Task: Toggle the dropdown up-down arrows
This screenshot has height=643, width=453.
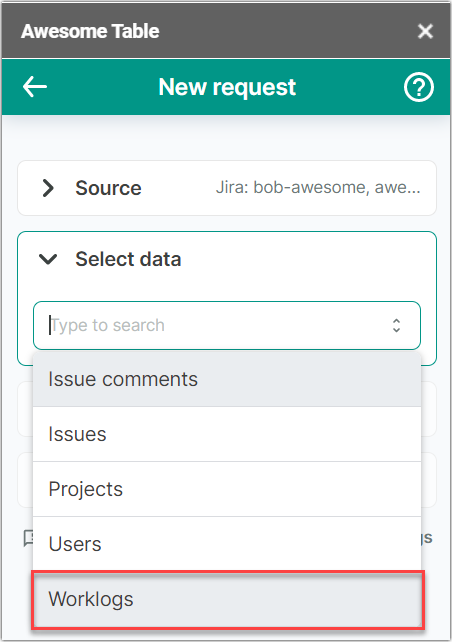Action: tap(396, 326)
